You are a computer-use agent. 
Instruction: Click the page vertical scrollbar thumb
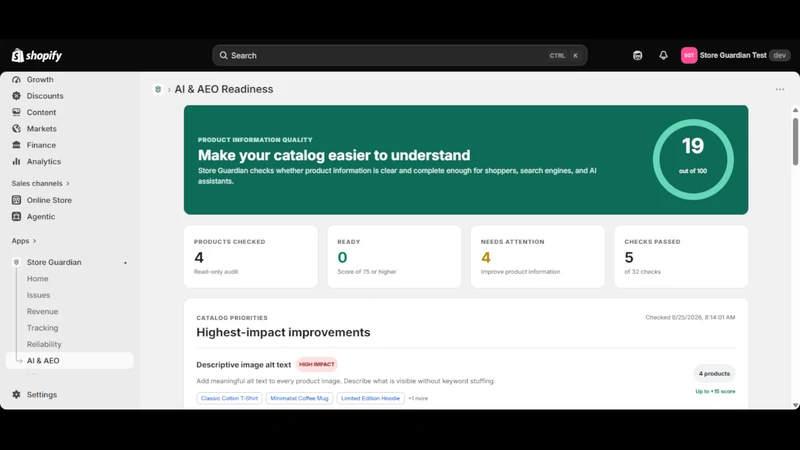795,141
